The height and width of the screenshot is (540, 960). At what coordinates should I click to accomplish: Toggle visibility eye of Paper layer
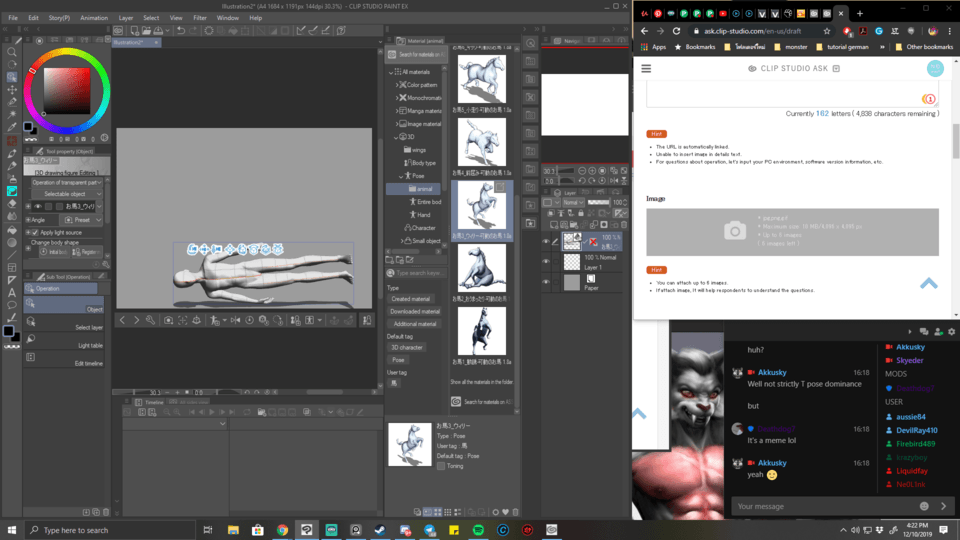(546, 282)
